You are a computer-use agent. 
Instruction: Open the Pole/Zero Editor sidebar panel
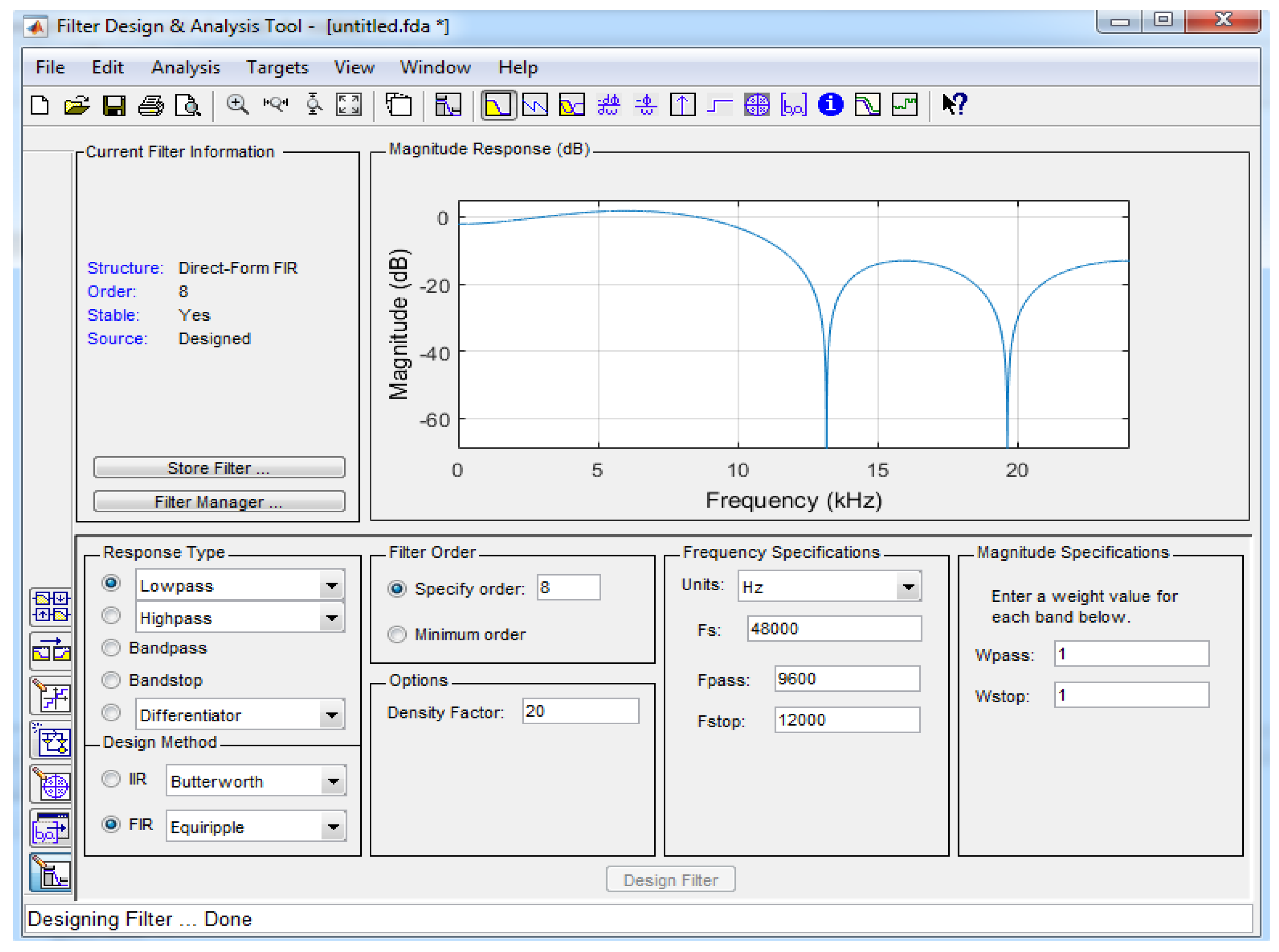point(51,784)
